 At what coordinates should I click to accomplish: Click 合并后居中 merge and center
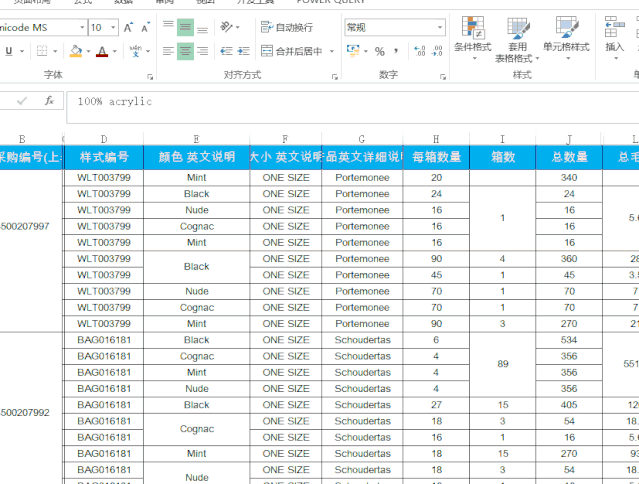point(292,51)
